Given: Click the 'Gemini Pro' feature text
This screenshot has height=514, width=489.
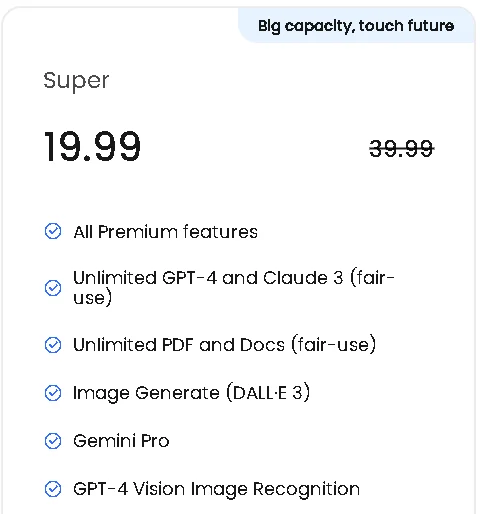Looking at the screenshot, I should (x=121, y=441).
